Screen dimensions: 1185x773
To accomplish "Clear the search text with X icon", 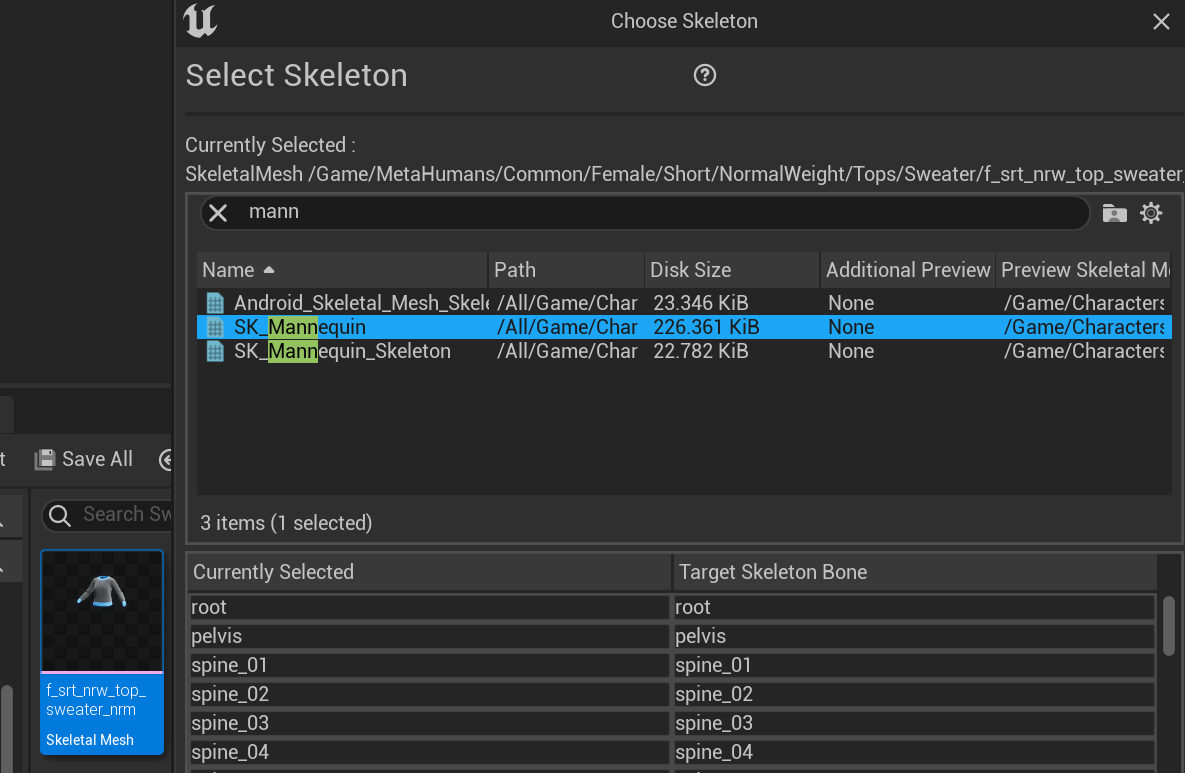I will (219, 212).
